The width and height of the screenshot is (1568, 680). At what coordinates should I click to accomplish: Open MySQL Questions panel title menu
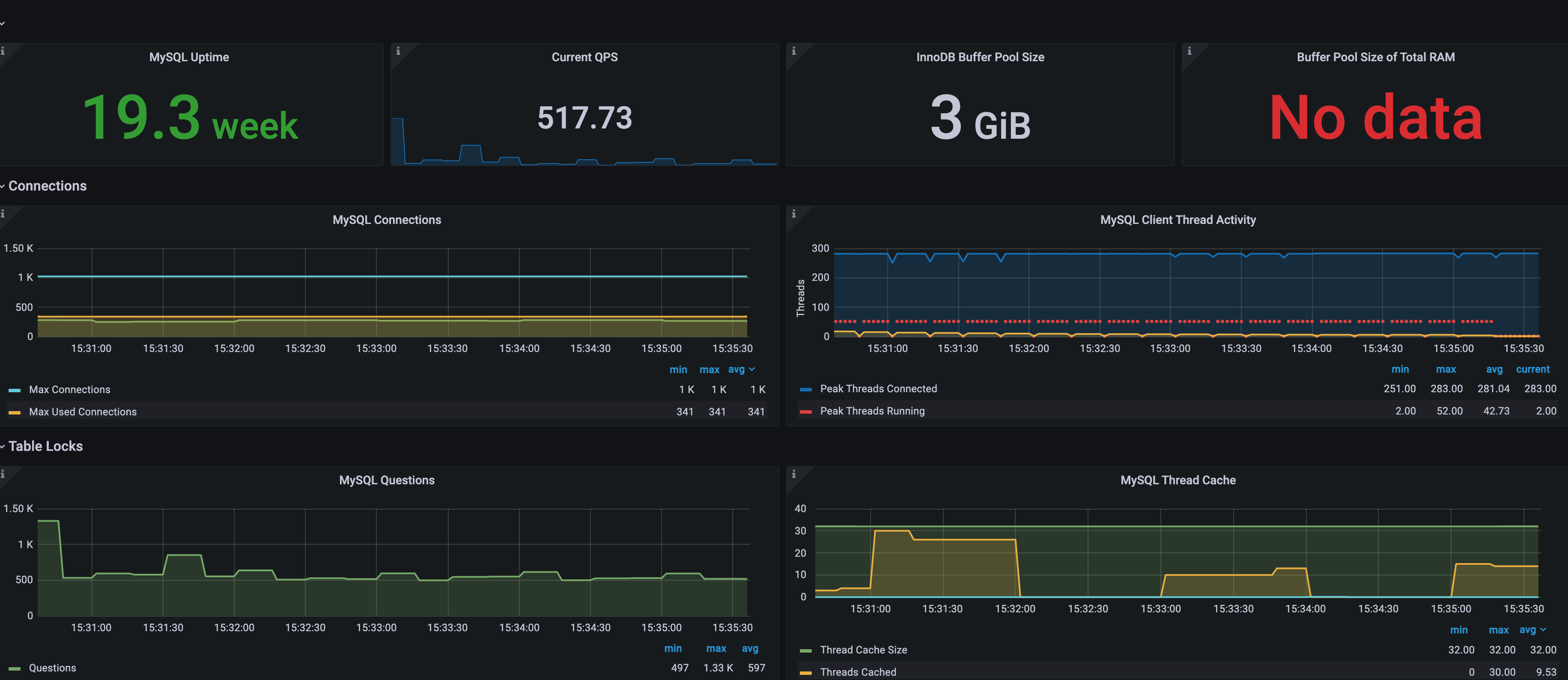click(387, 480)
